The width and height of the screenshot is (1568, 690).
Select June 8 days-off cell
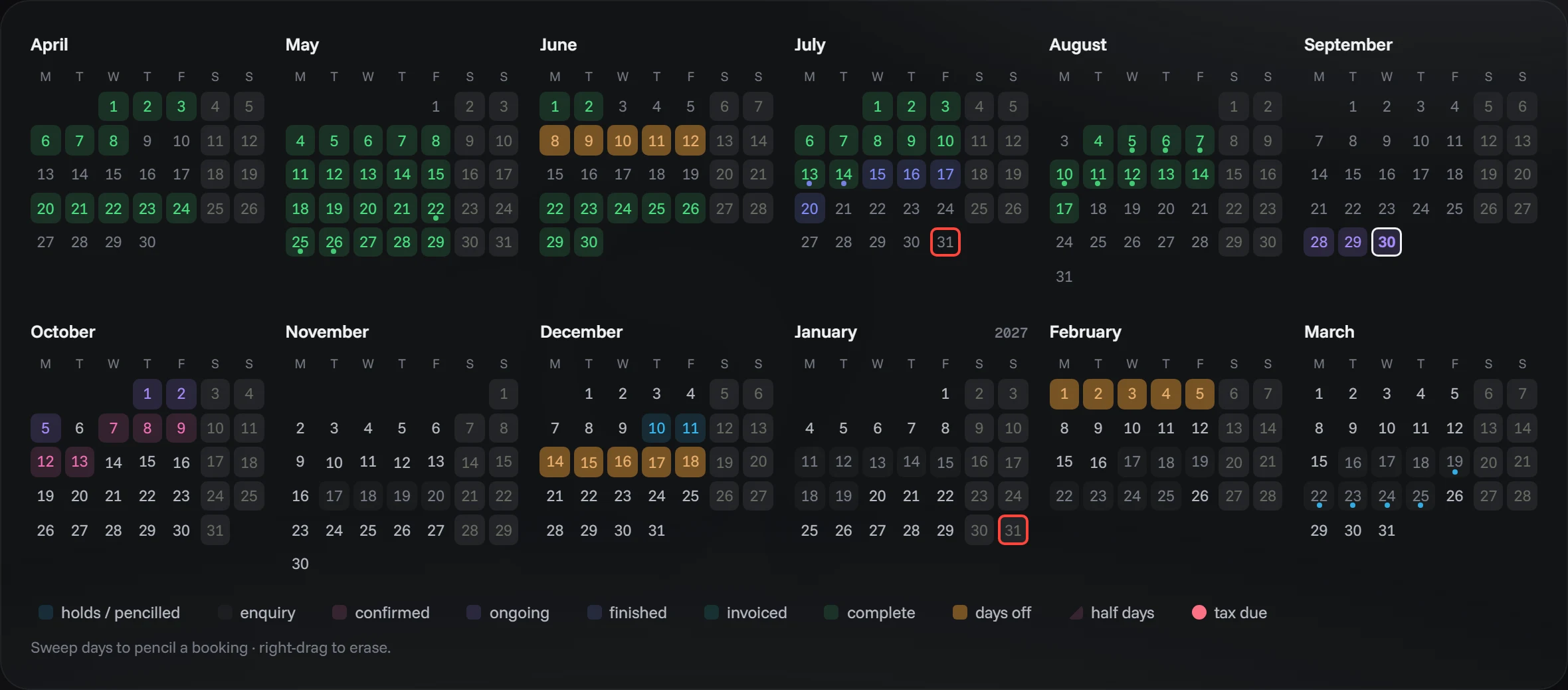[x=555, y=141]
